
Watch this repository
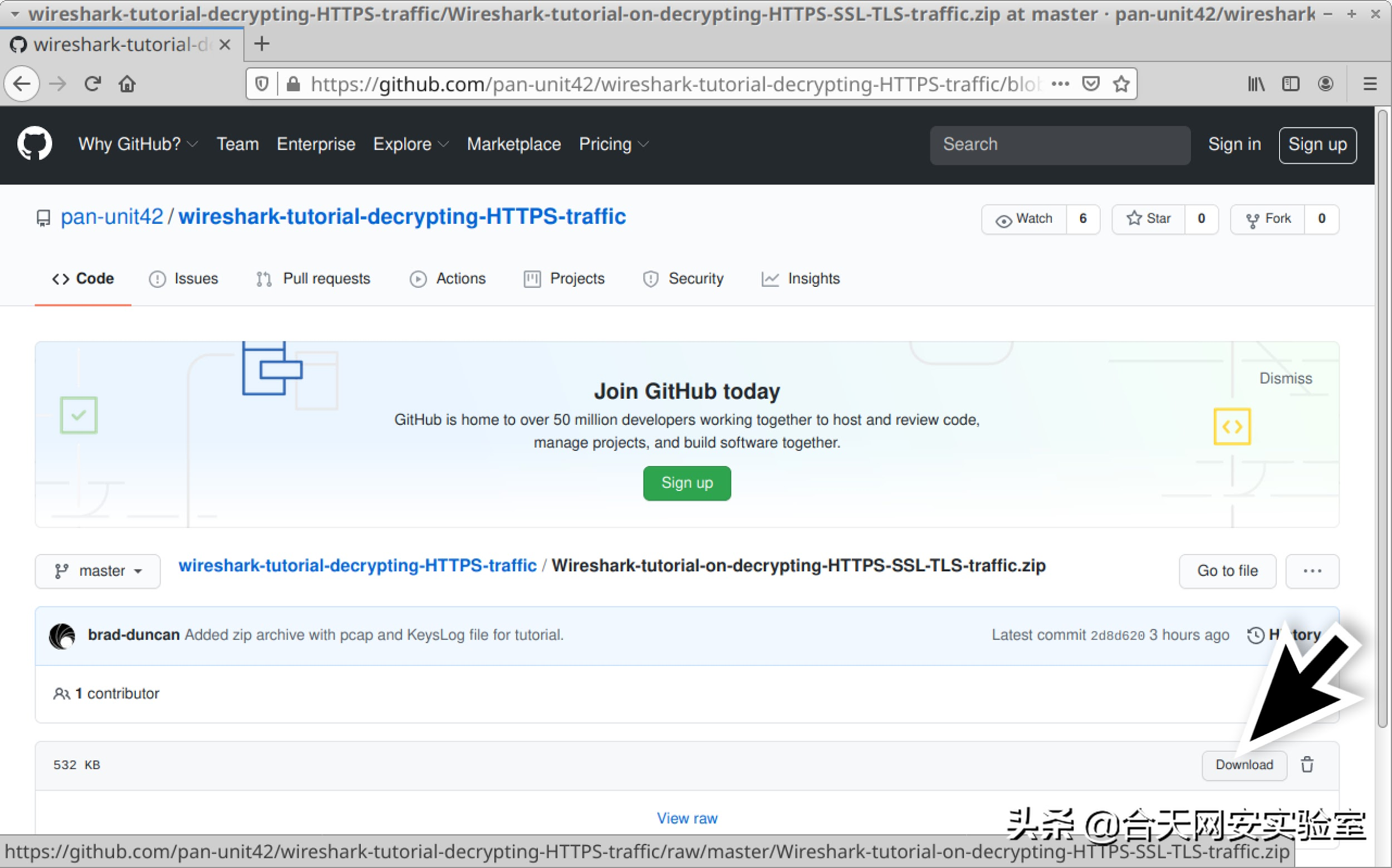point(1024,219)
